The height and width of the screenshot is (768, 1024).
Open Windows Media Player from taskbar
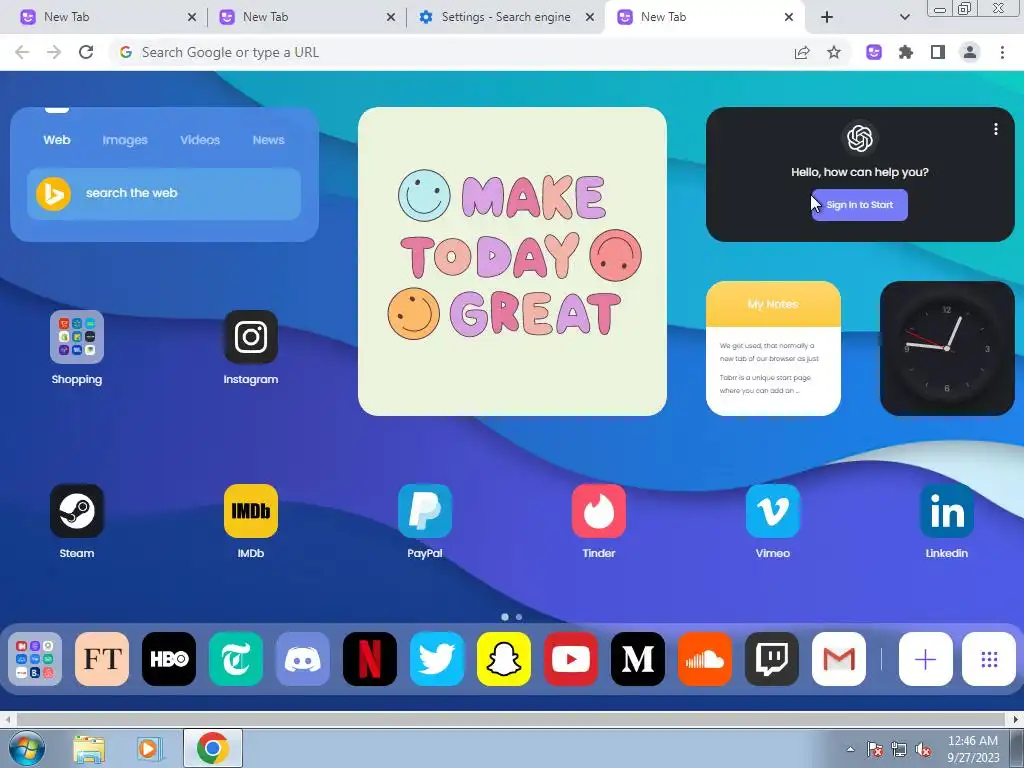(x=150, y=749)
